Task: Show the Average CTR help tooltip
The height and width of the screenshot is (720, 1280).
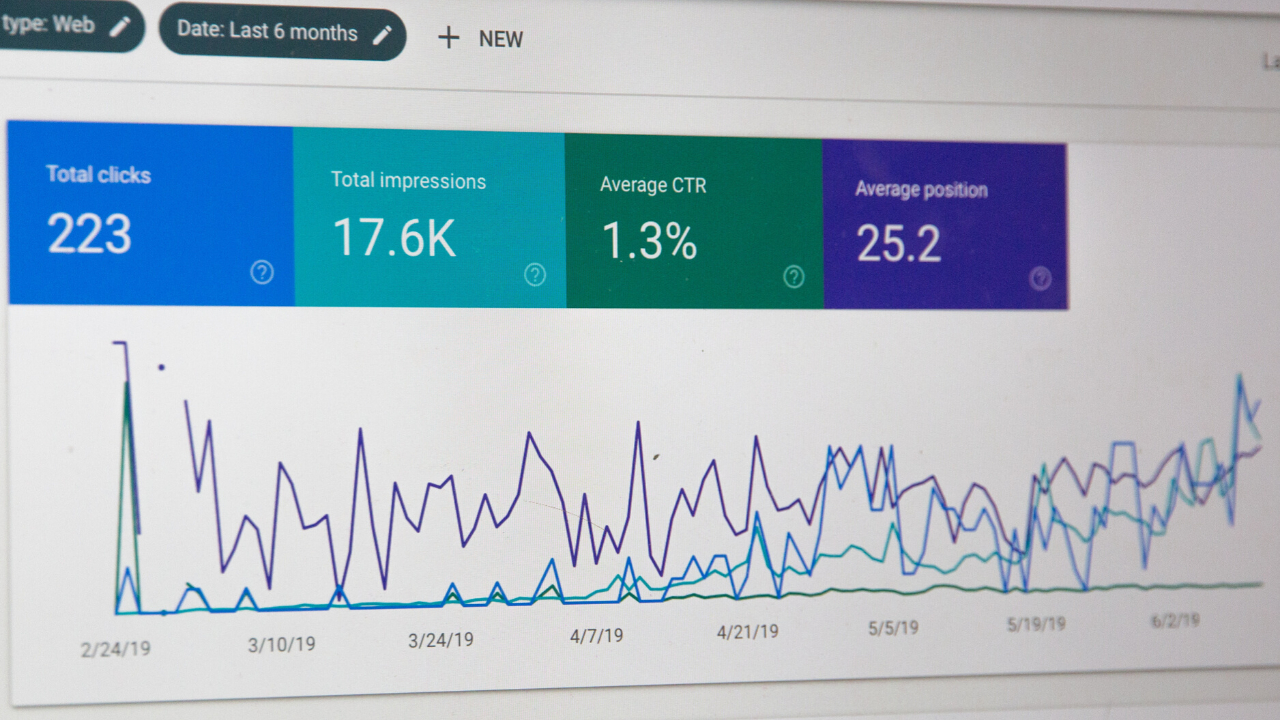Action: point(793,277)
